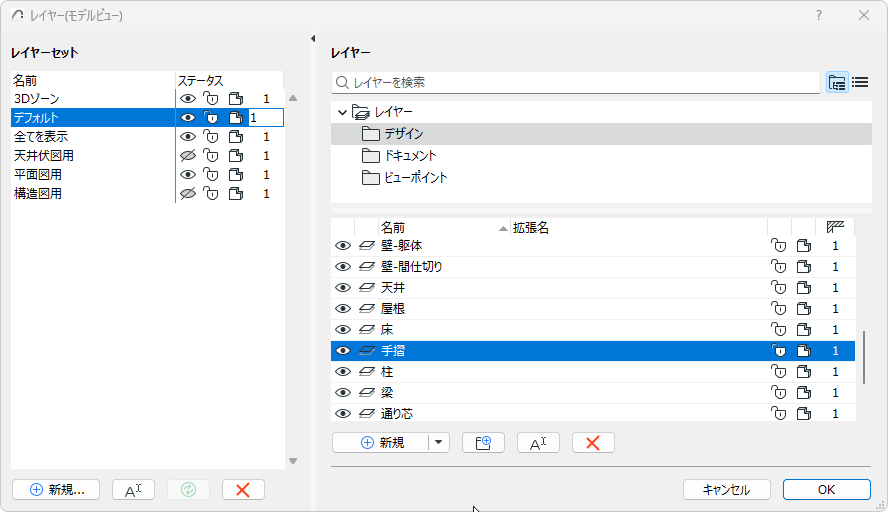
Task: Open the dropdown arrow beside the layer 新規 button
Action: pyautogui.click(x=439, y=442)
